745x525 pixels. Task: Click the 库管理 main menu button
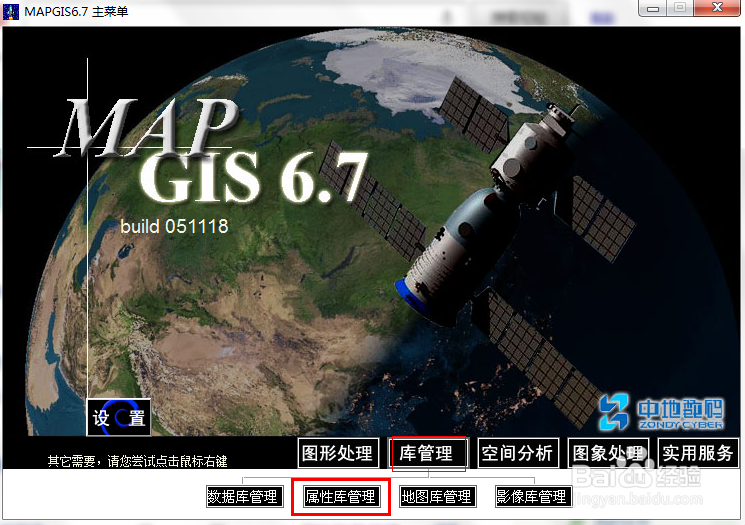point(428,453)
